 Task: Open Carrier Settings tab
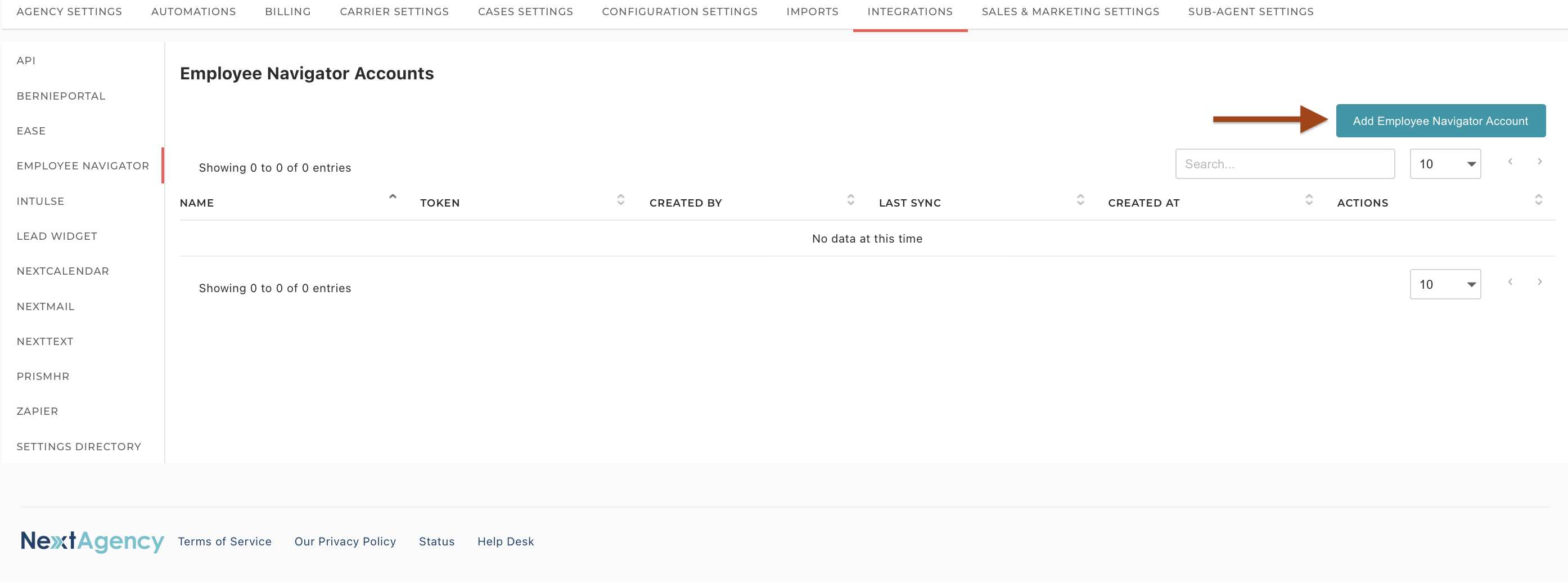pos(394,12)
